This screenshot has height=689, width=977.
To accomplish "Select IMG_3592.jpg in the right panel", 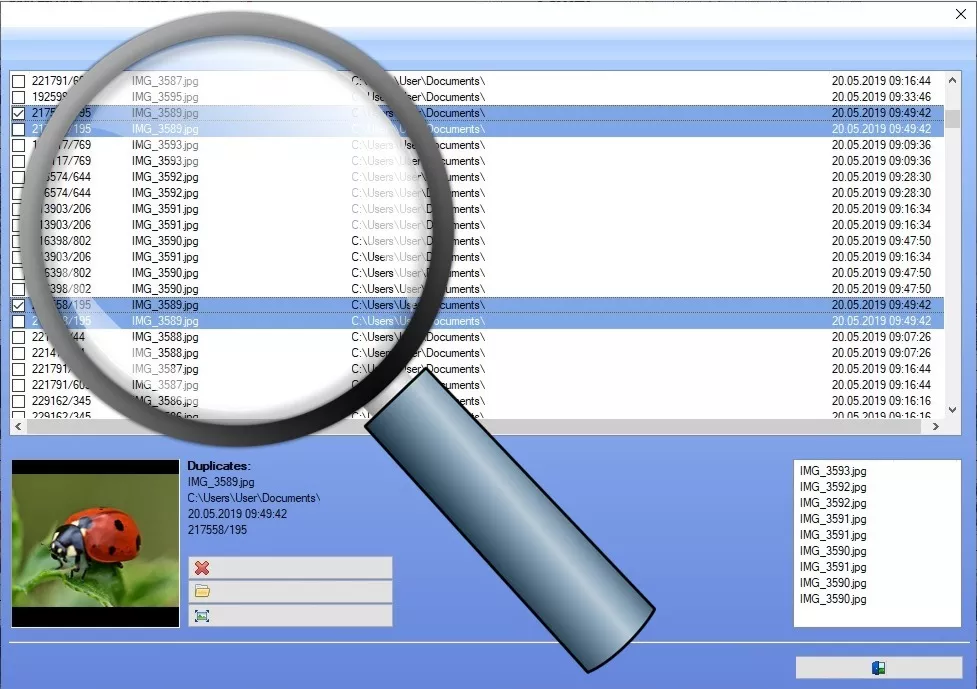I will coord(830,487).
